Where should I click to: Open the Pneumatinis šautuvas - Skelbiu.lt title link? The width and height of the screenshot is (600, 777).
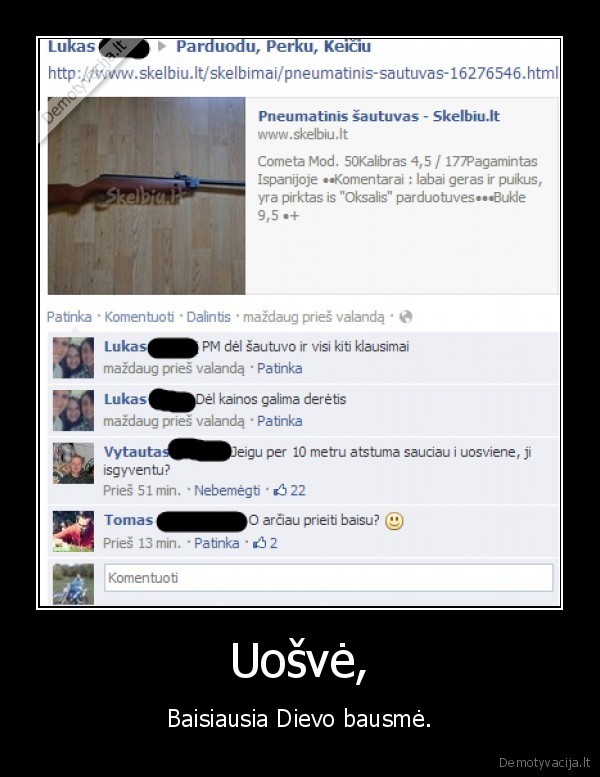[x=379, y=116]
